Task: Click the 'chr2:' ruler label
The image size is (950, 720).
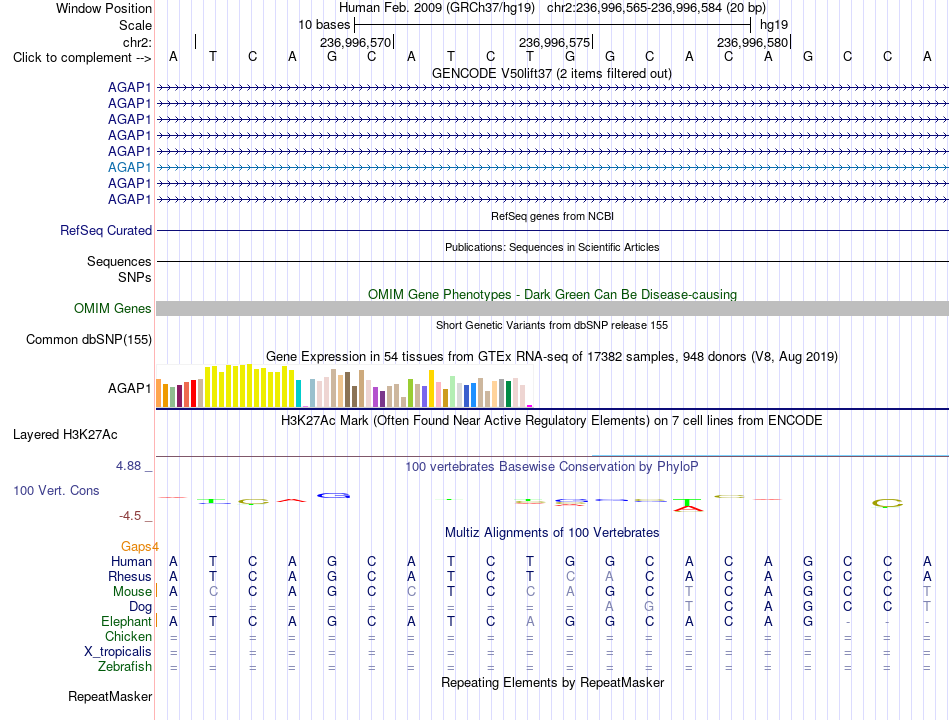Action: pyautogui.click(x=137, y=42)
